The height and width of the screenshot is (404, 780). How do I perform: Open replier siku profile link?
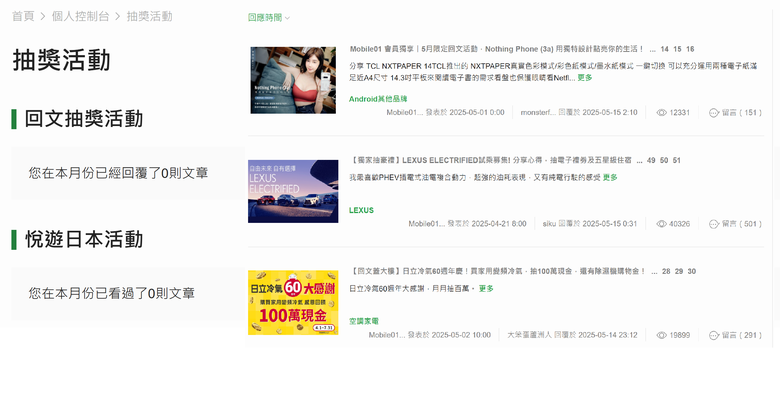coord(549,224)
